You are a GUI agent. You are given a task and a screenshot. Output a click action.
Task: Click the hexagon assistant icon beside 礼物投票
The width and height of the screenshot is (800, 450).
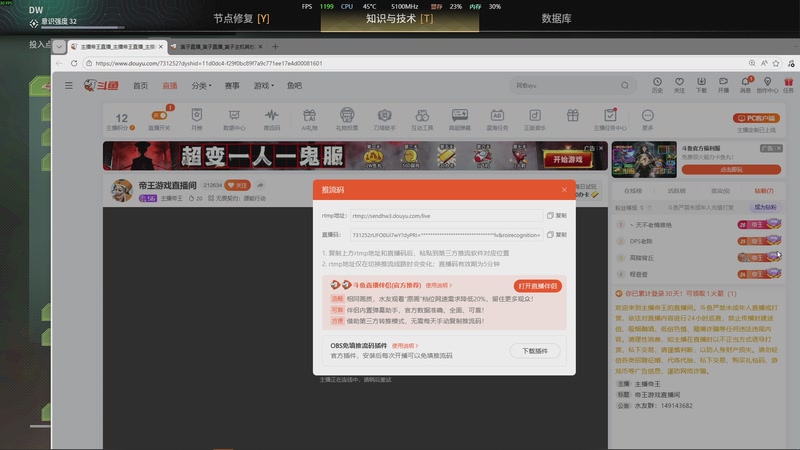pyautogui.click(x=384, y=115)
